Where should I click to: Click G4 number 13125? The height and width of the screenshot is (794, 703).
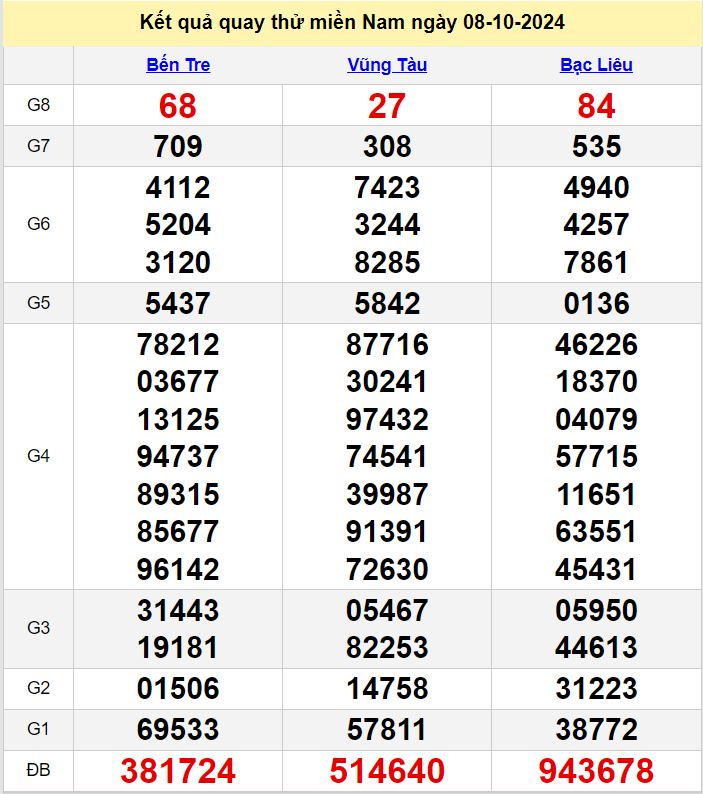point(178,419)
